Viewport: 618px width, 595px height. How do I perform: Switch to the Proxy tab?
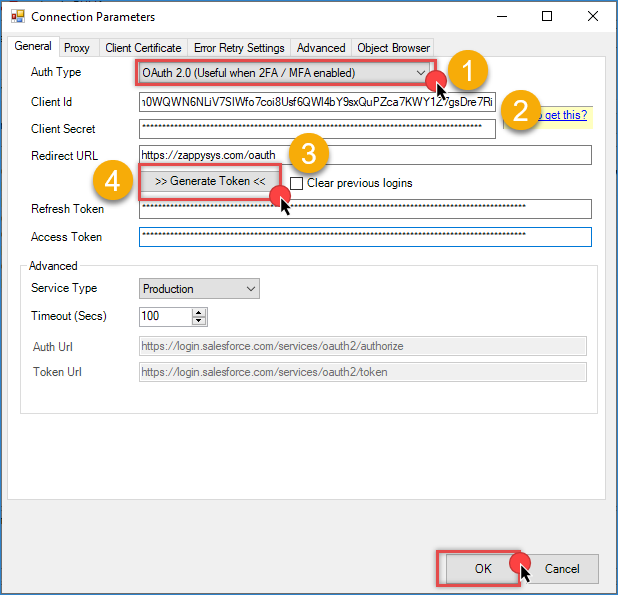coord(77,48)
